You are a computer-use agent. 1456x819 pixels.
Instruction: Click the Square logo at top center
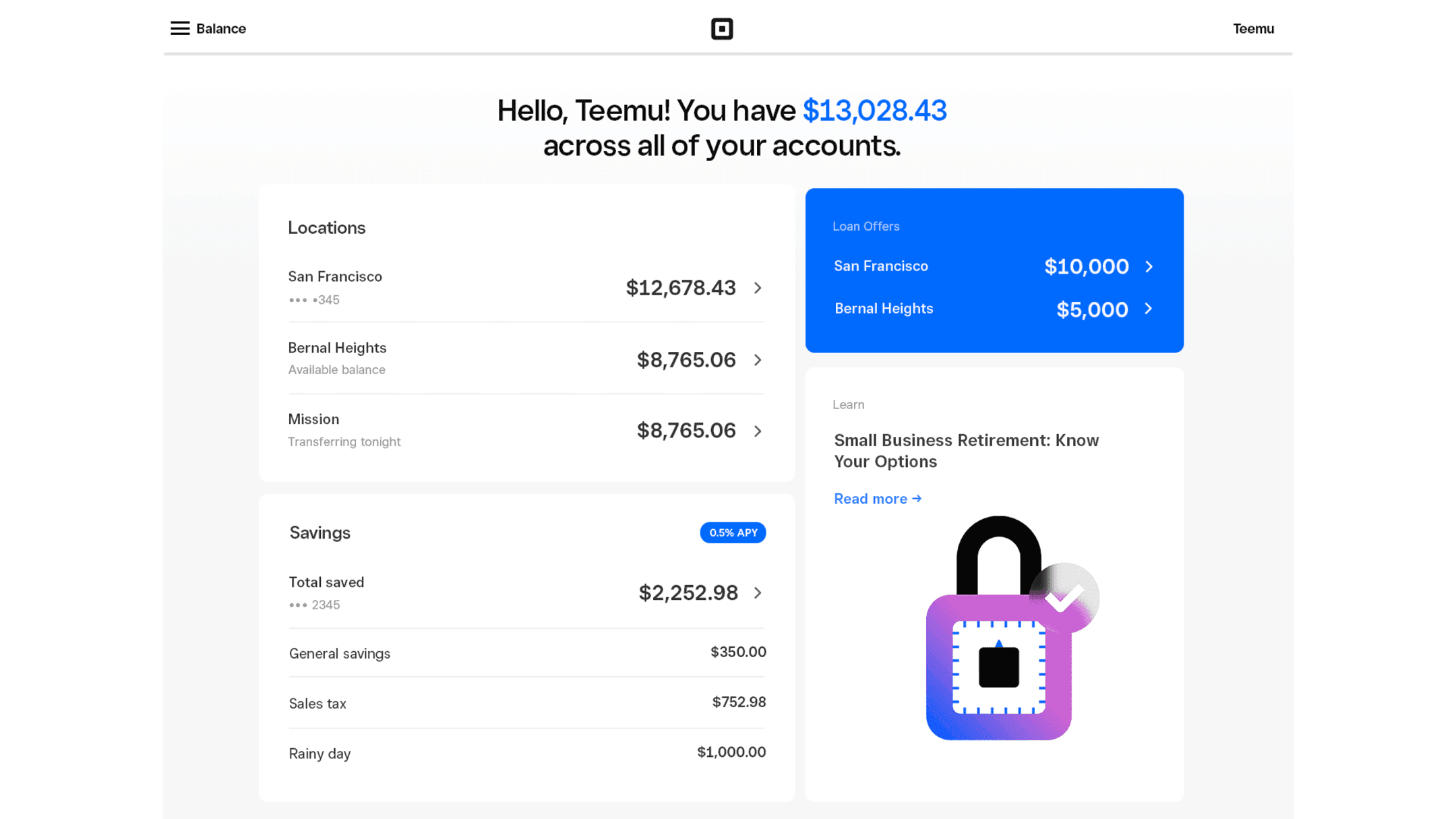point(722,29)
